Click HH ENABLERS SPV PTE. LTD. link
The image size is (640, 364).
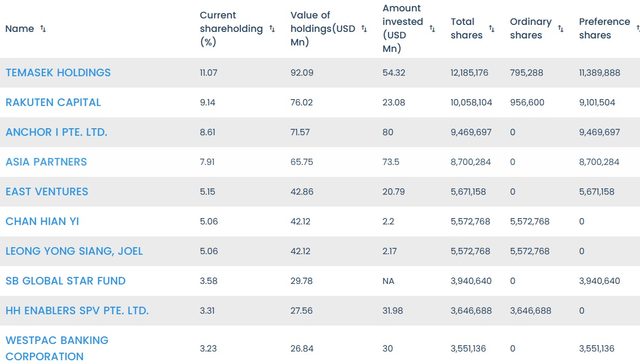coord(77,311)
